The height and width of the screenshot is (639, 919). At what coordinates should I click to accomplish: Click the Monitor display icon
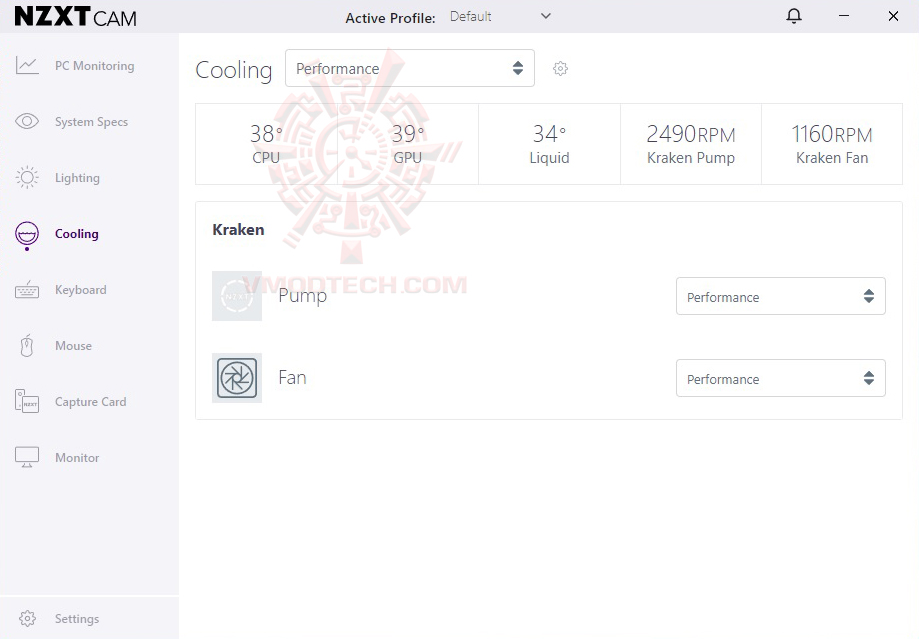(x=27, y=457)
